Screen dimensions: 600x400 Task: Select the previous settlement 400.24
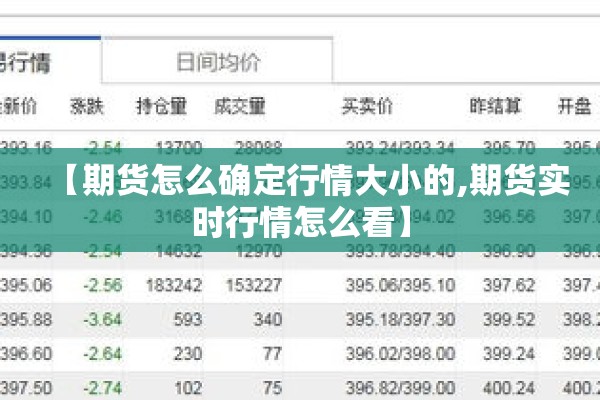509,388
